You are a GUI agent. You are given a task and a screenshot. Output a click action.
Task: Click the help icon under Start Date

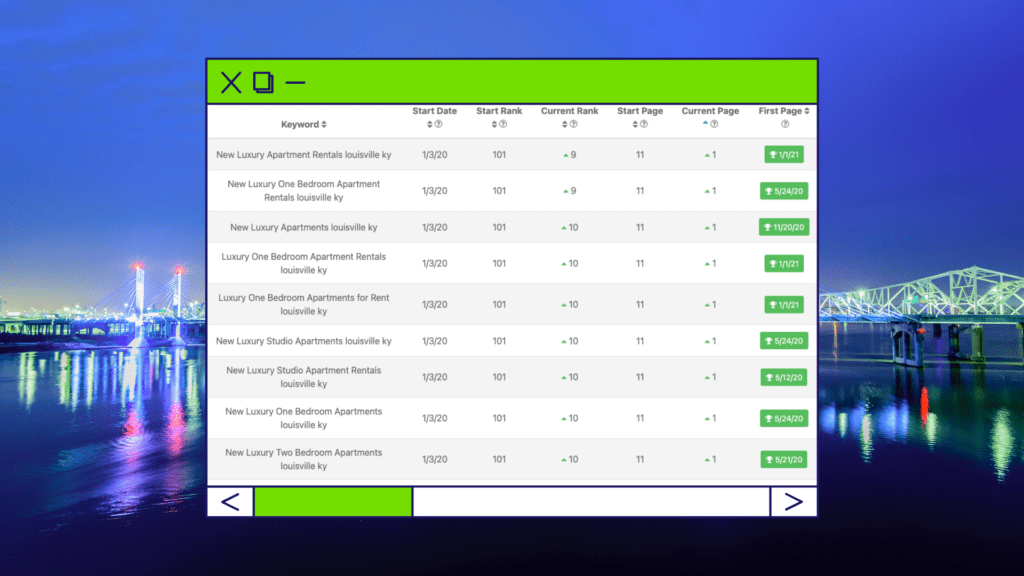(439, 124)
